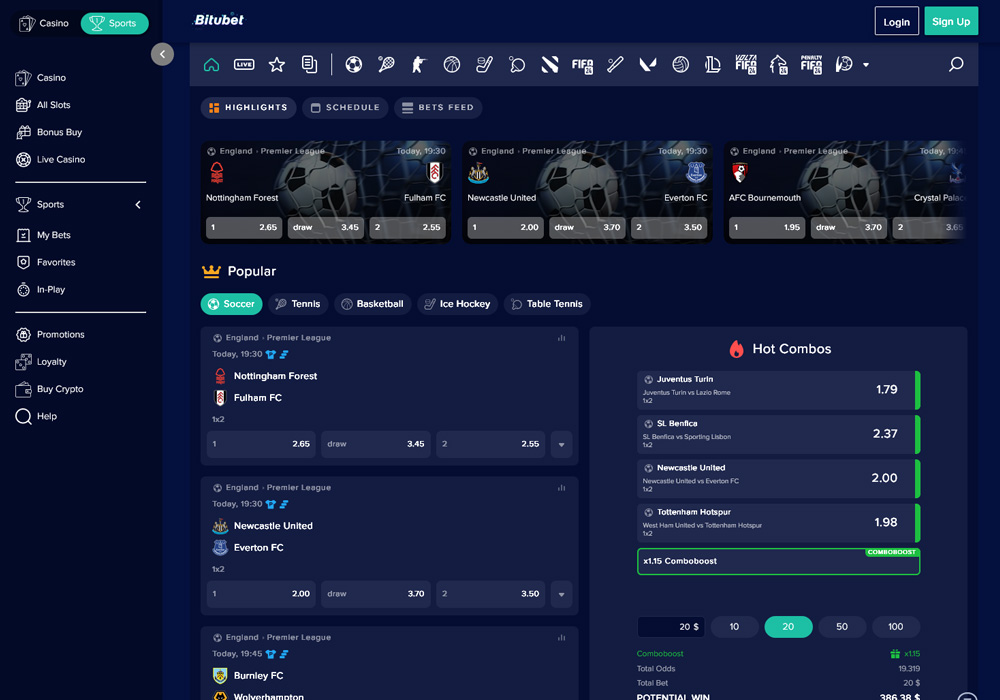Viewport: 1000px width, 700px height.
Task: Select the ice hockey sport icon
Action: (x=485, y=64)
